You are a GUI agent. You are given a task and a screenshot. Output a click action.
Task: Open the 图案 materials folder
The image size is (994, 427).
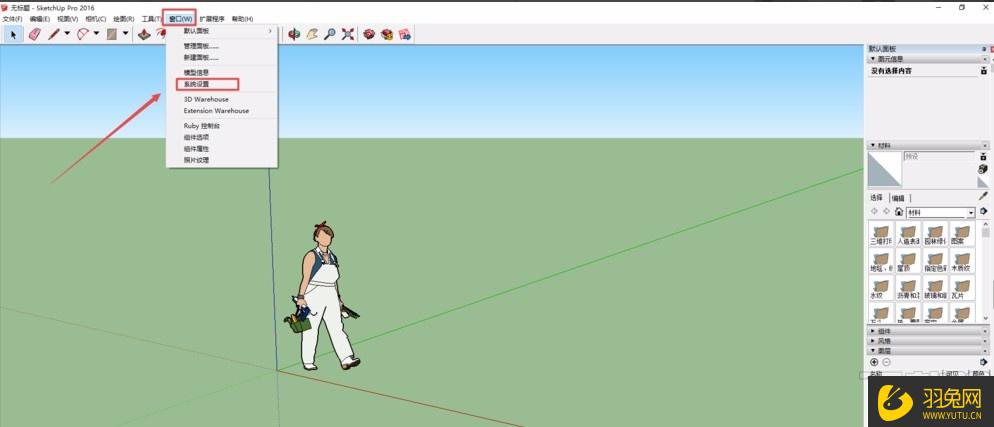pos(962,234)
